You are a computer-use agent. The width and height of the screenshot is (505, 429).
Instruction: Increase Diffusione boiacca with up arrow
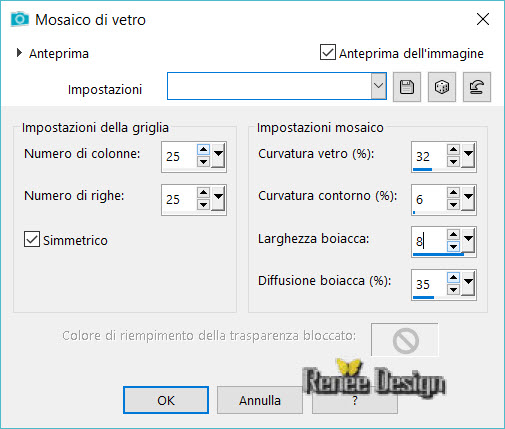[x=453, y=277]
